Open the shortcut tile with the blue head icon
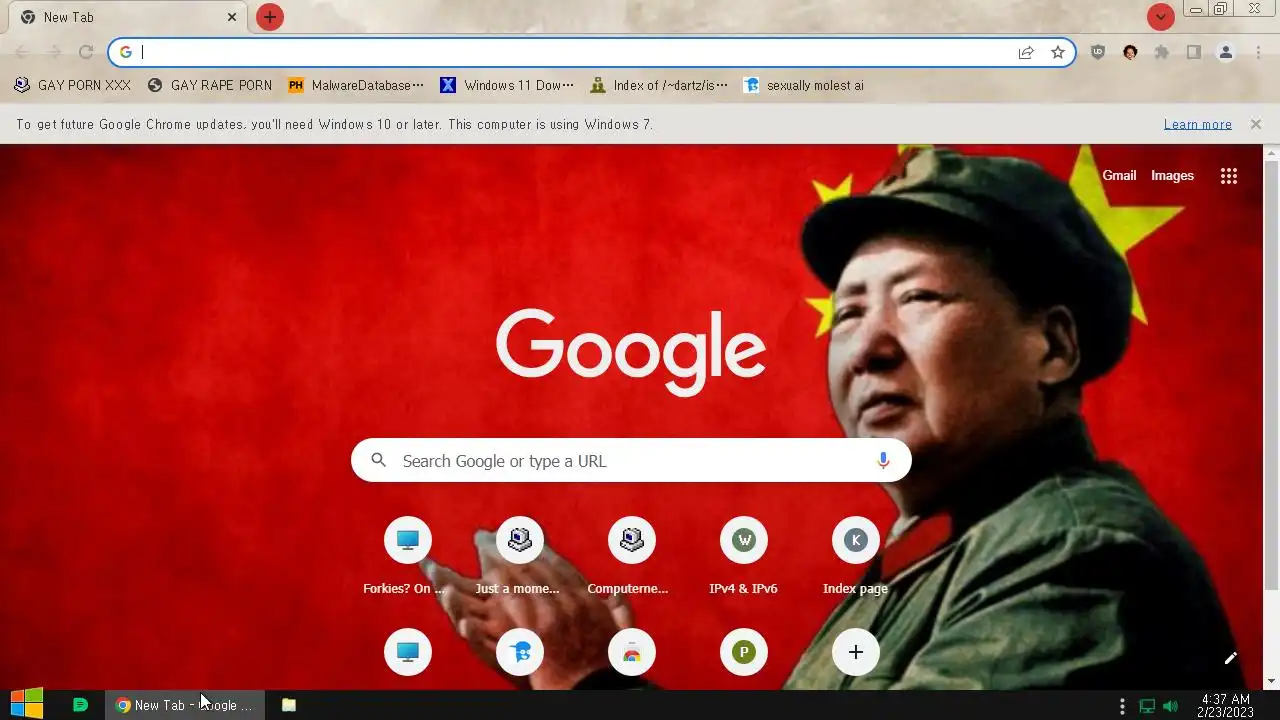 (520, 652)
